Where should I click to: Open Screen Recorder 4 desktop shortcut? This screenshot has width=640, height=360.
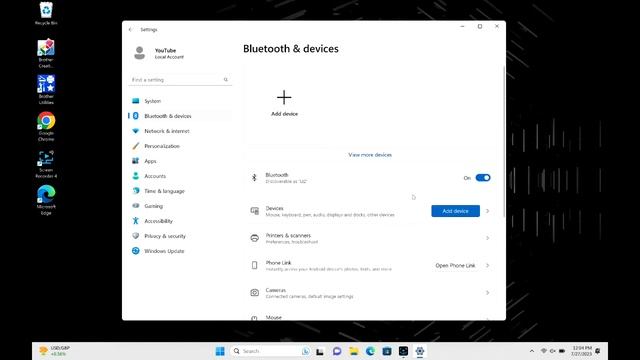(46, 164)
